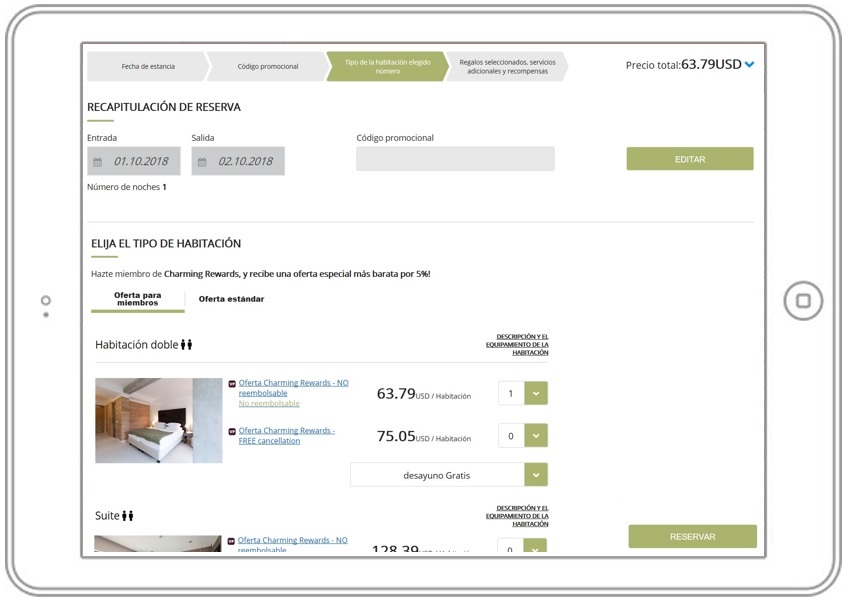
Task: Switch to the Oferta estándar tab
Action: coord(231,299)
